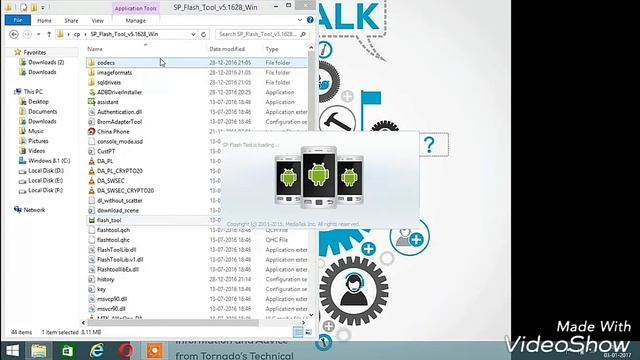
Task: Select the assistant application file
Action: [108, 102]
